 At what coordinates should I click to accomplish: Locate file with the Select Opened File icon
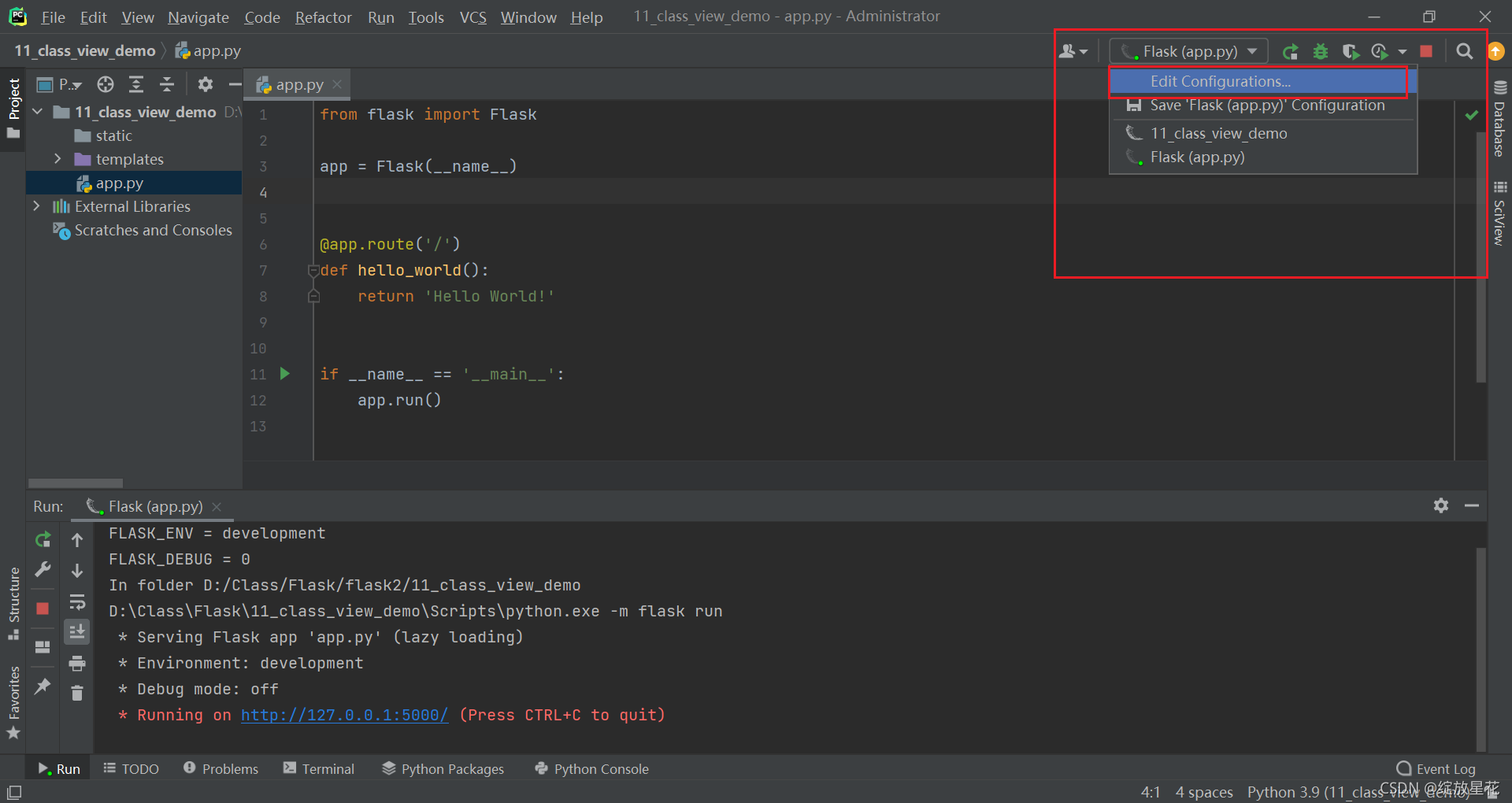click(x=106, y=84)
